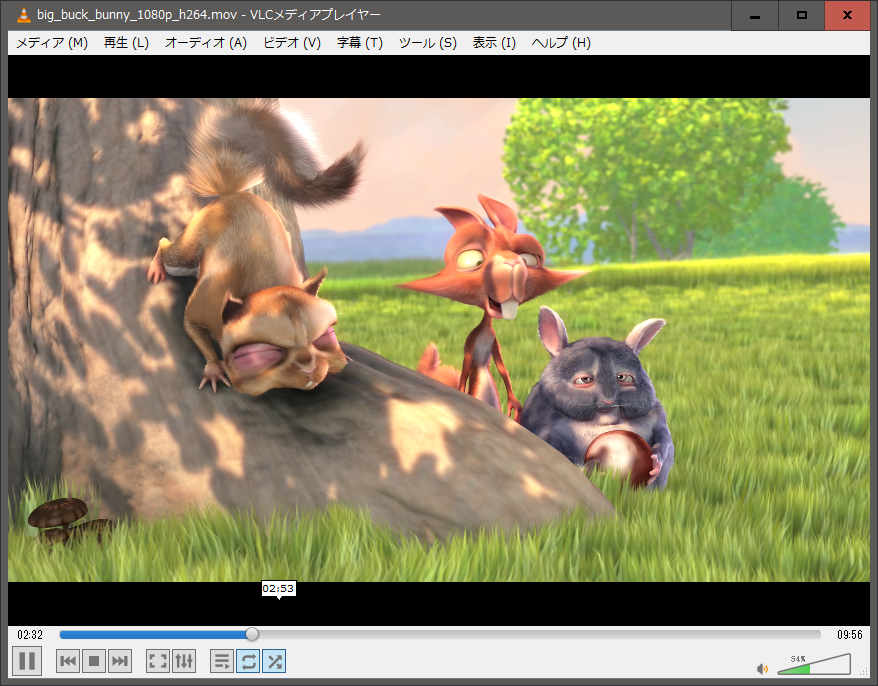Expand the ビデオ (V) menu

292,43
